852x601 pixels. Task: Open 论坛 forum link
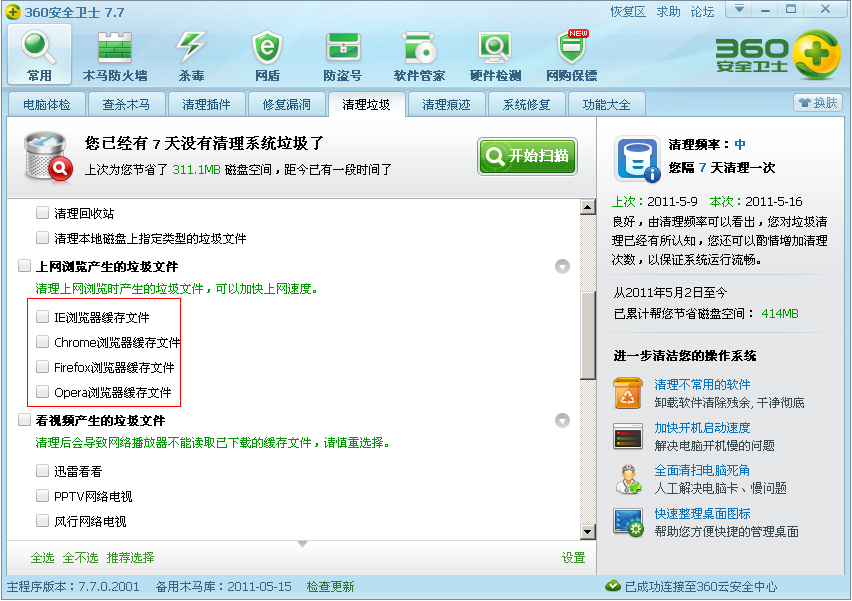click(x=703, y=11)
